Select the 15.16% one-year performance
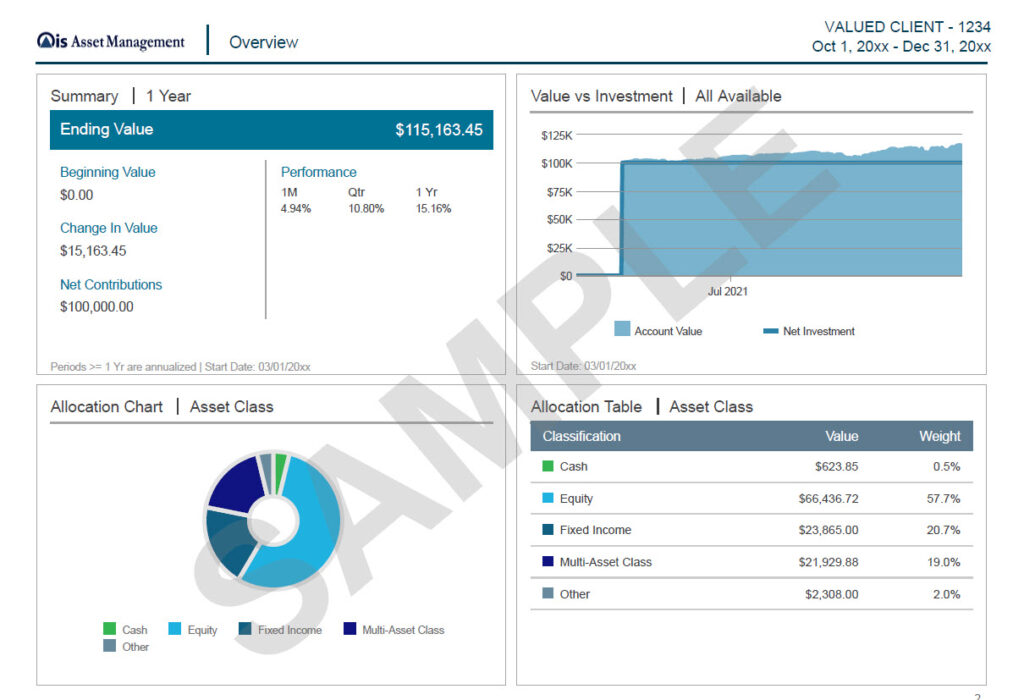The height and width of the screenshot is (700, 1024). [434, 208]
